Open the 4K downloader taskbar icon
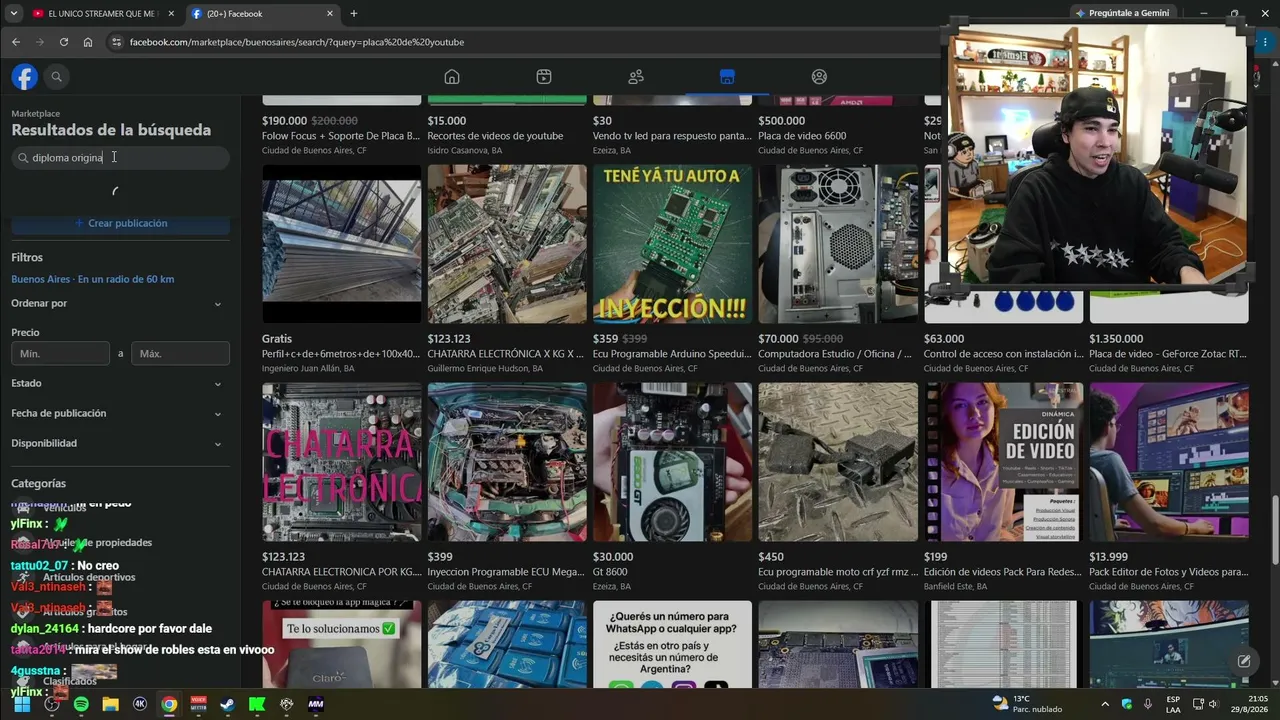The image size is (1280, 720). pyautogui.click(x=140, y=704)
